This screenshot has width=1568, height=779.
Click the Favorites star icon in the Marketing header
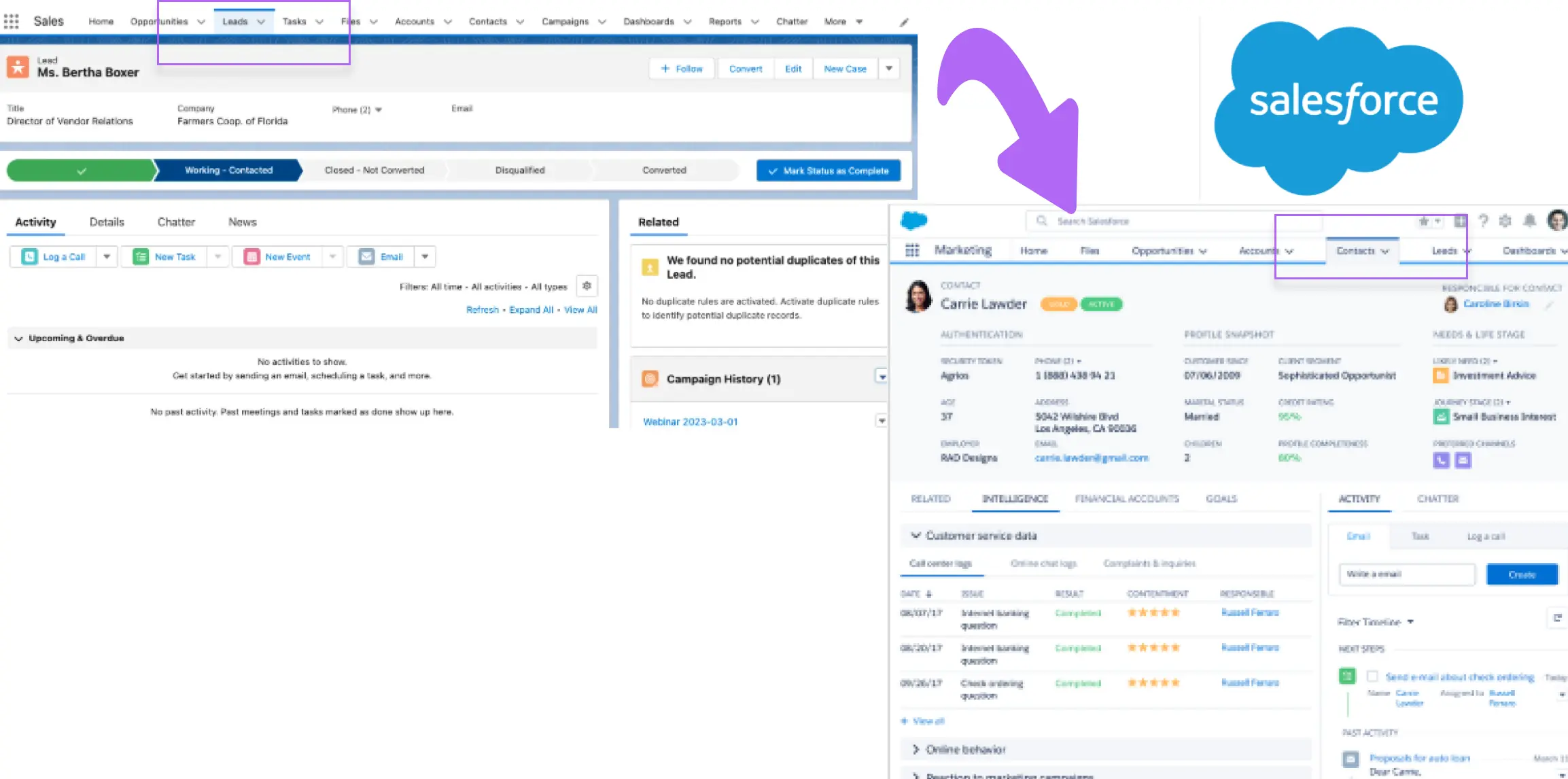point(1423,221)
